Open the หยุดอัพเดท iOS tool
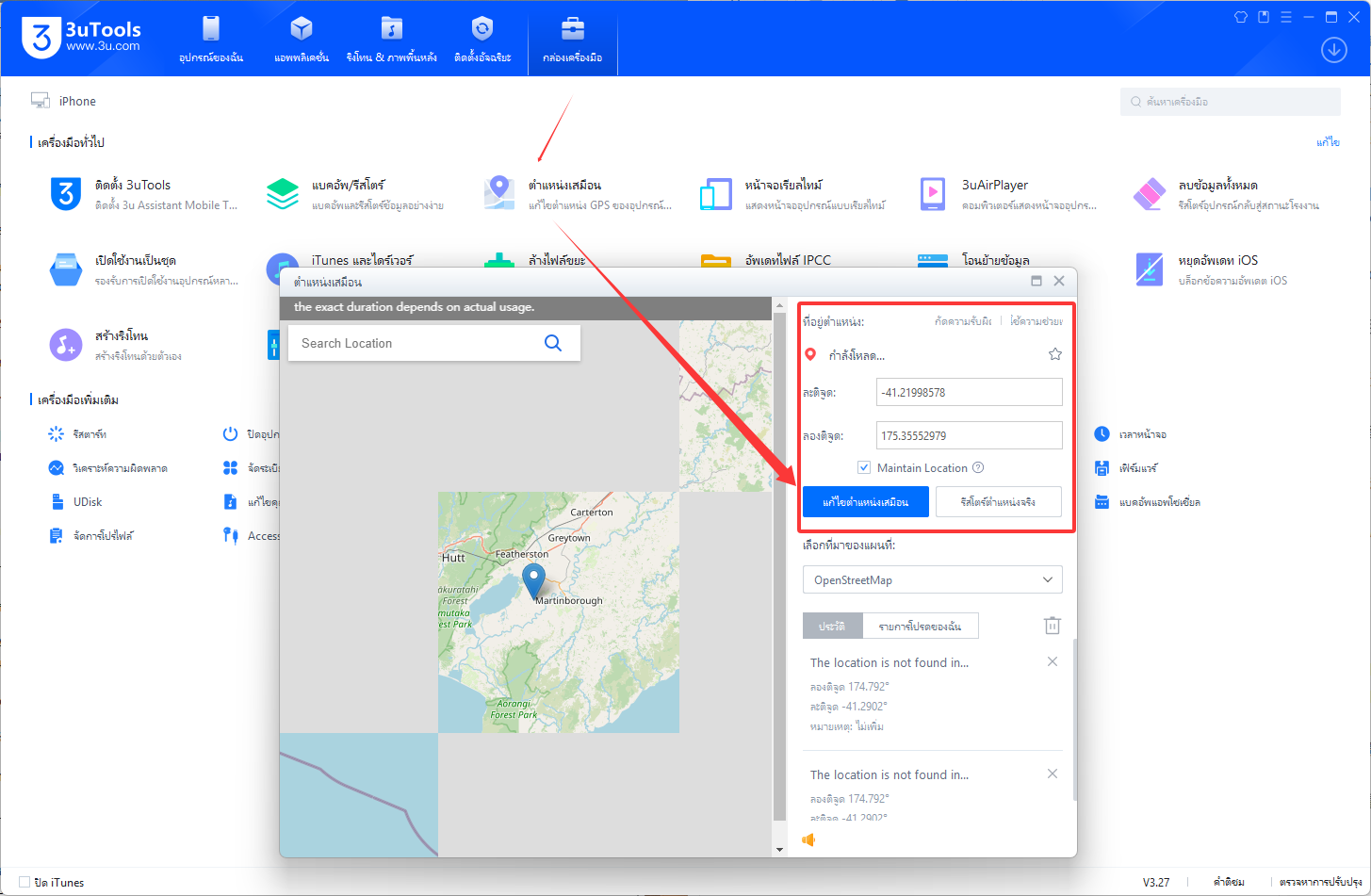The width and height of the screenshot is (1371, 896). point(1211,269)
